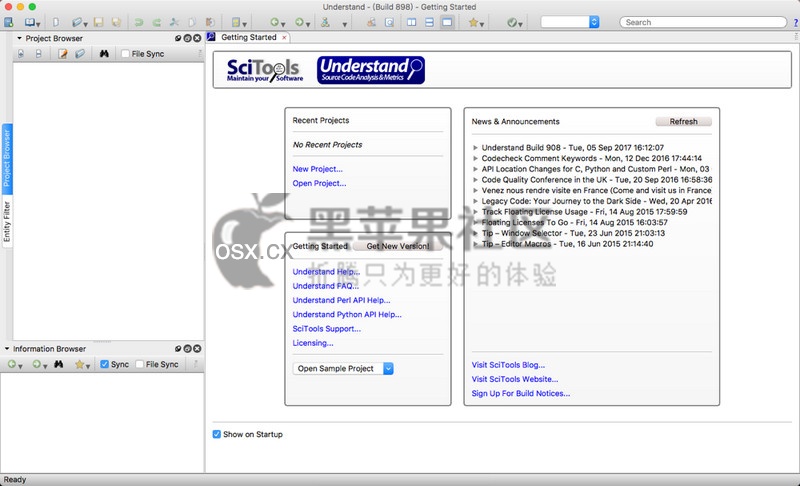Click the blue question mark help icon

pyautogui.click(x=795, y=22)
